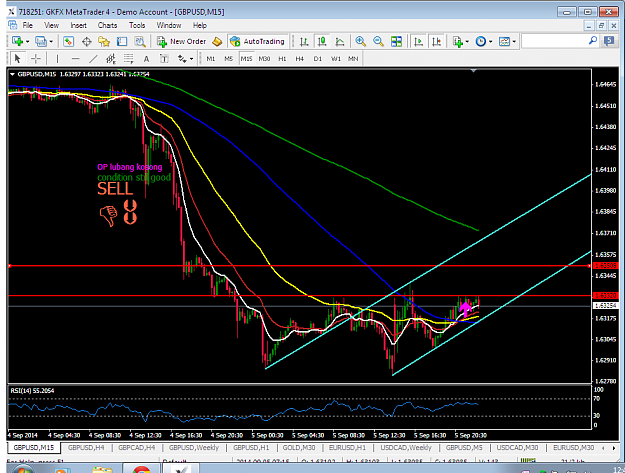Select the Text Label tool
This screenshot has height=473, width=625.
point(164,59)
